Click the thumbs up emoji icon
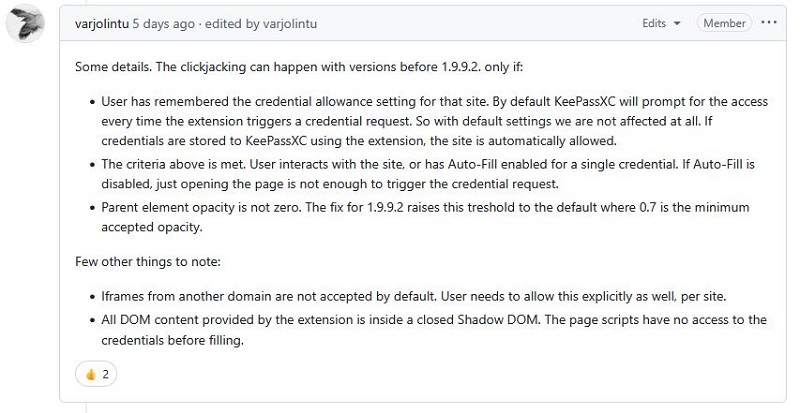The width and height of the screenshot is (800, 413). pos(91,375)
